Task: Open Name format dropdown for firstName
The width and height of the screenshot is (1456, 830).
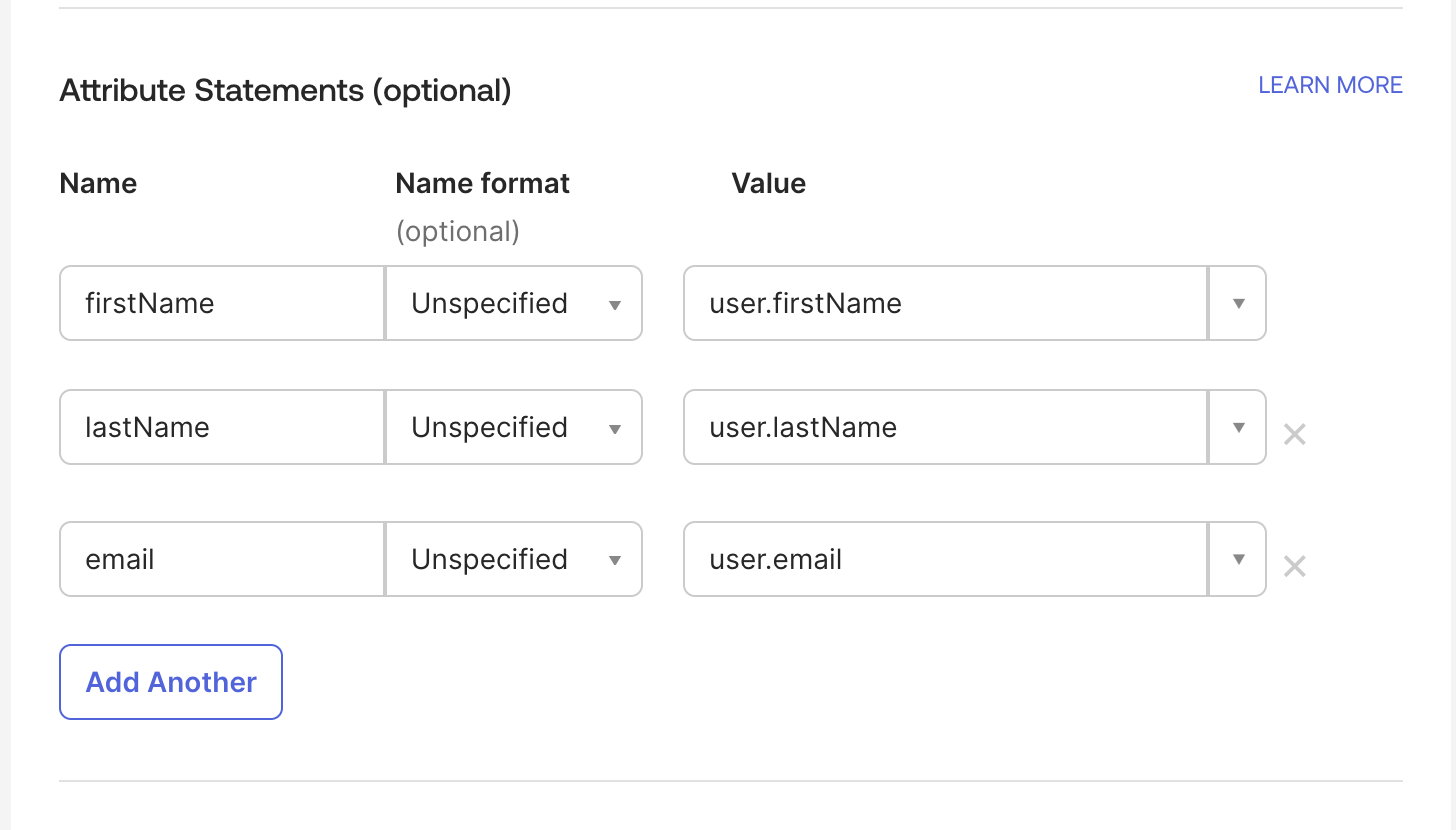Action: [514, 303]
